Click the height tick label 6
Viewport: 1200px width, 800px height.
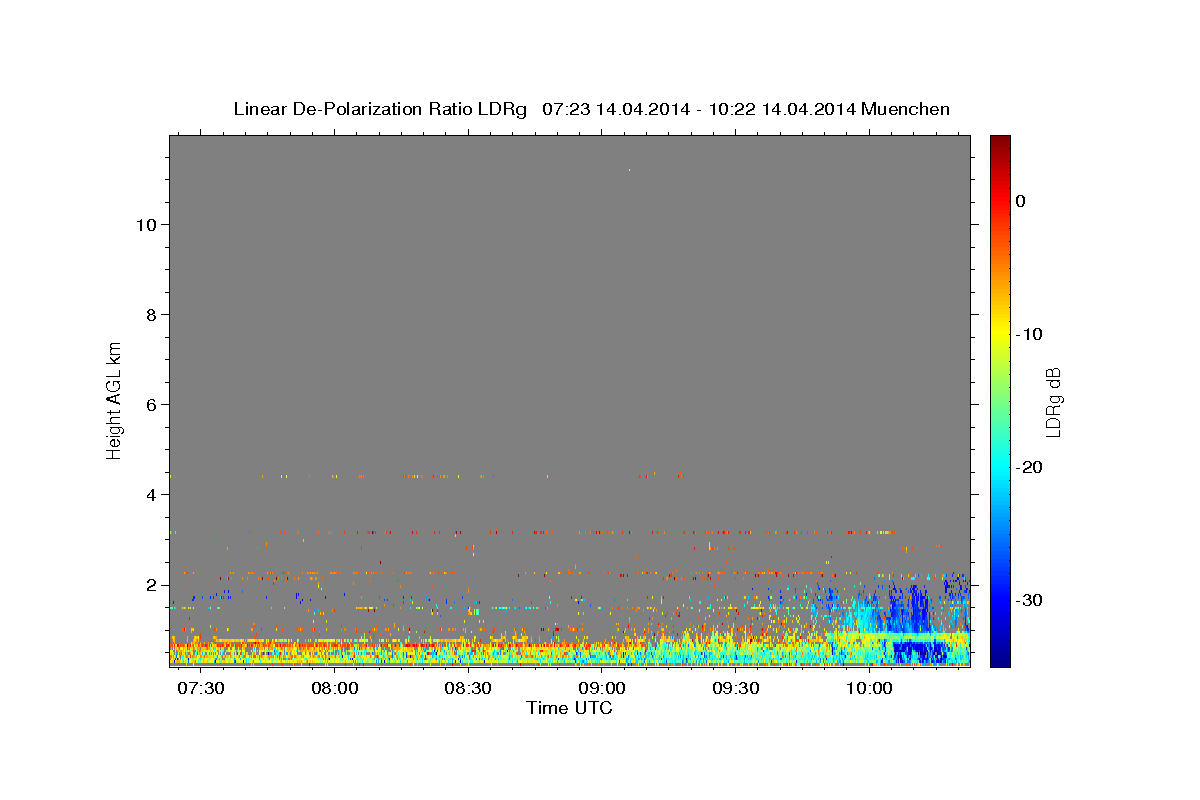coord(152,405)
